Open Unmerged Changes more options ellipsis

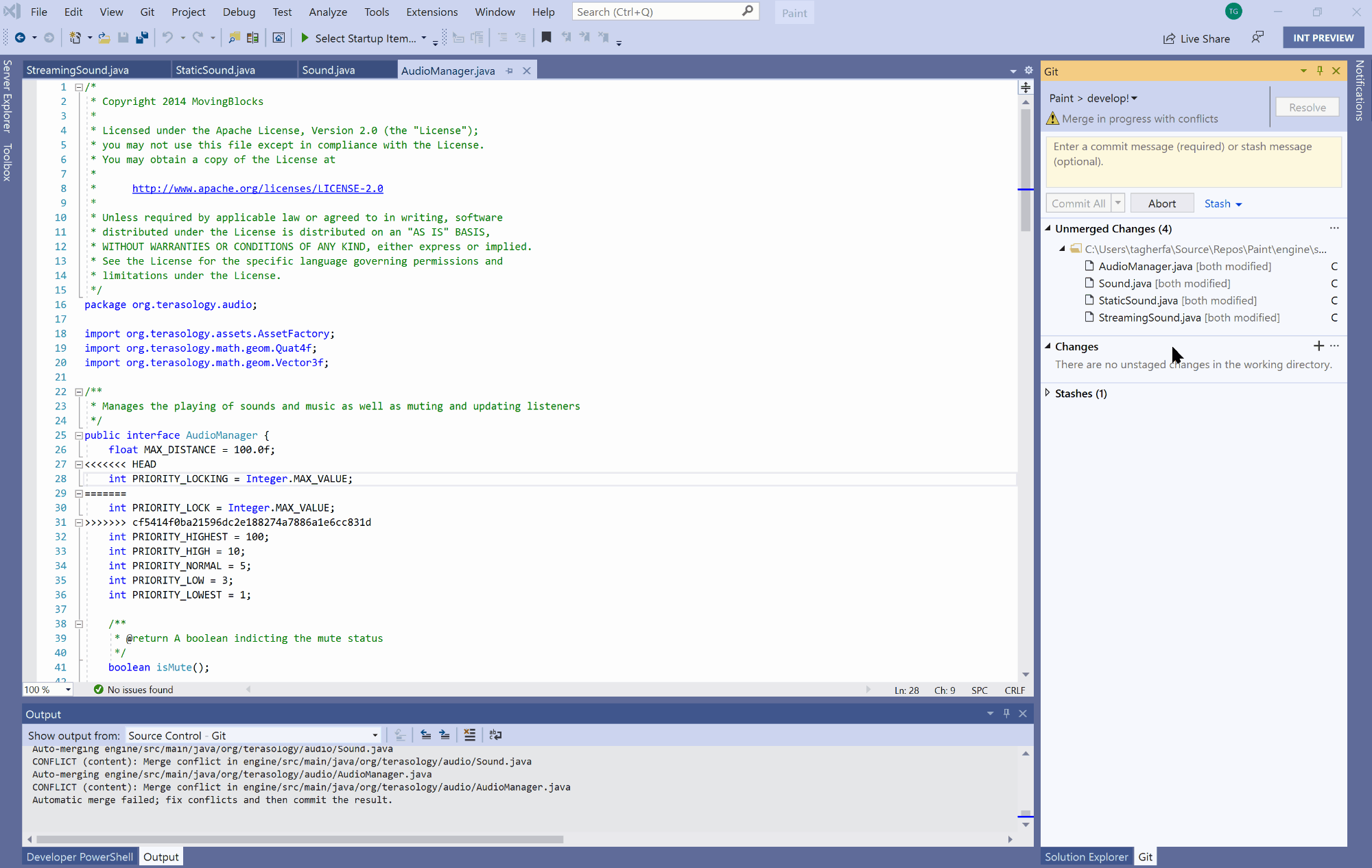1334,228
